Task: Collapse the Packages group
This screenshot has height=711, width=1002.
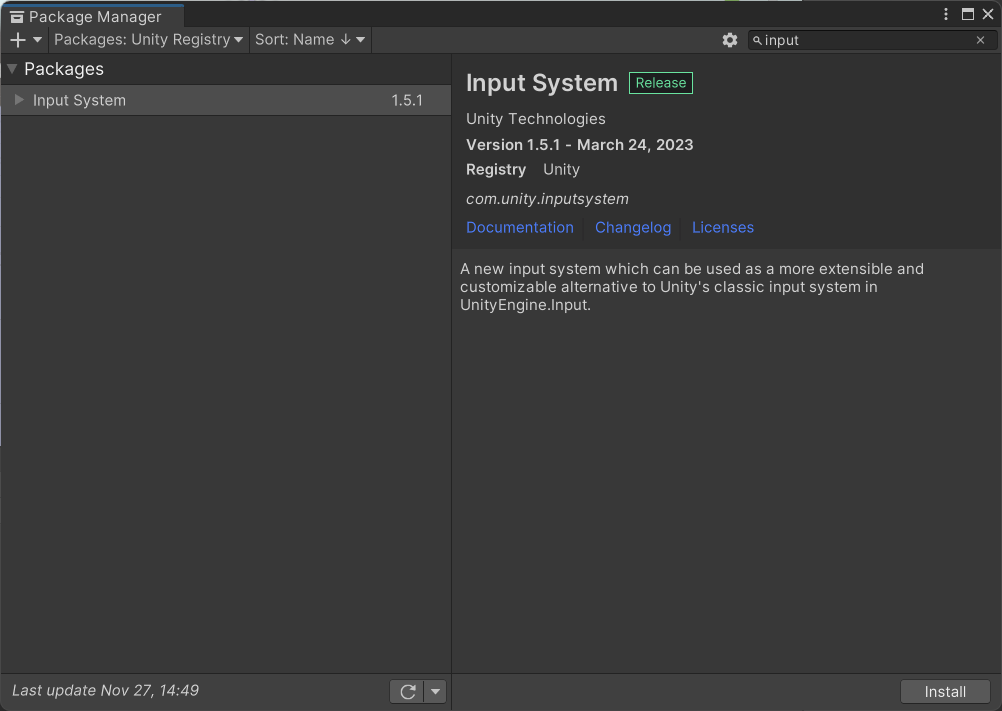Action: tap(12, 69)
